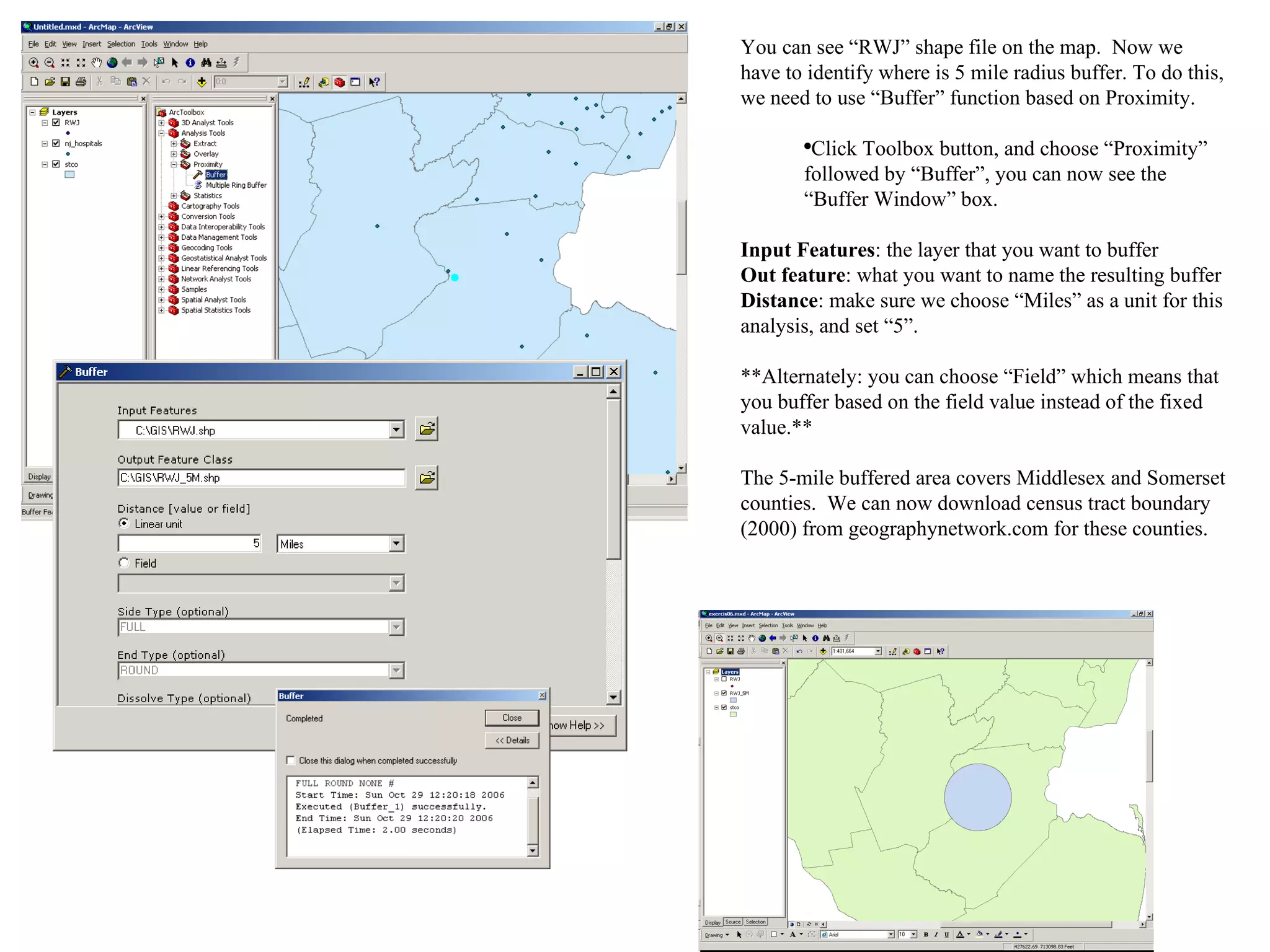Click the << Details button
The height and width of the screenshot is (952, 1270).
(512, 740)
